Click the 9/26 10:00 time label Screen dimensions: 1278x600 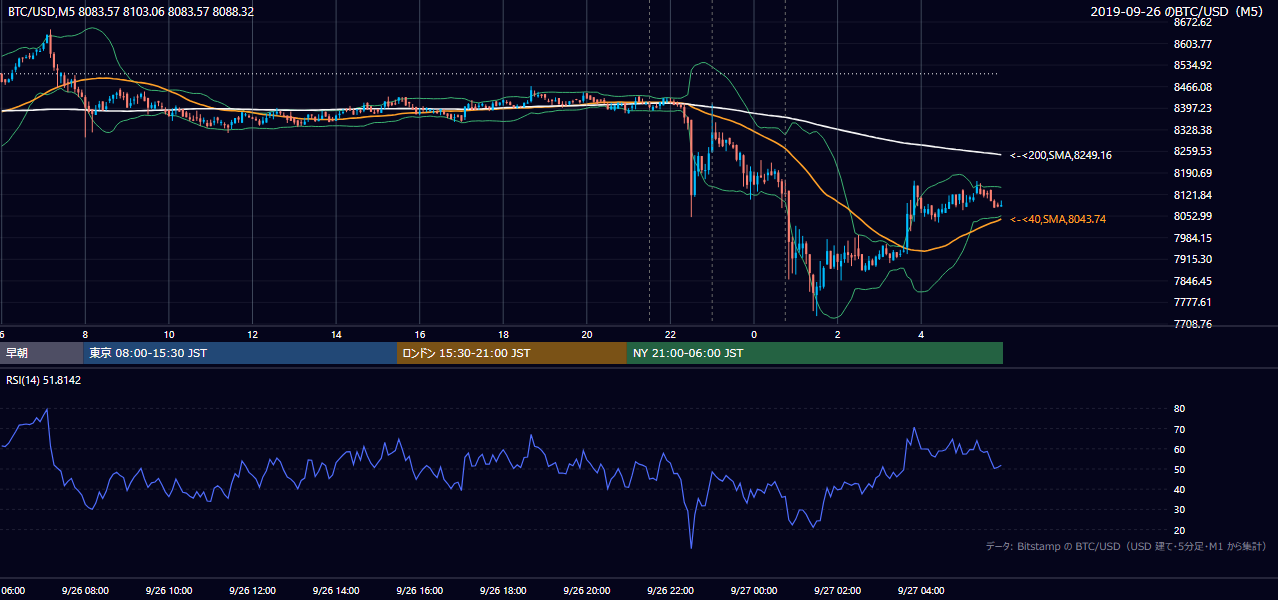(168, 591)
